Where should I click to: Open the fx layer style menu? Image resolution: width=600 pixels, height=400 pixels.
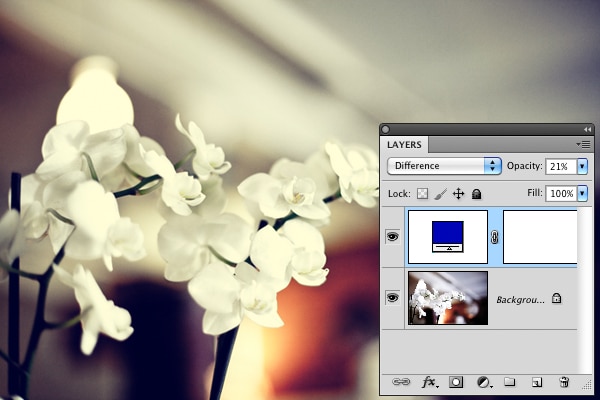point(430,382)
